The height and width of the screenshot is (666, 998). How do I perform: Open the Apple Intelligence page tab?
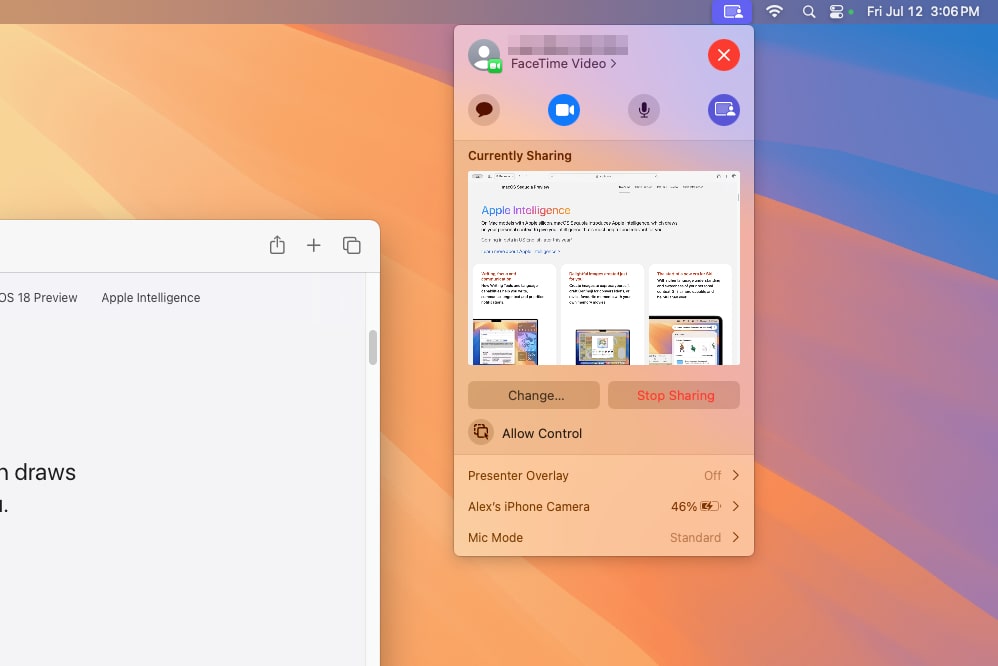[x=151, y=297]
